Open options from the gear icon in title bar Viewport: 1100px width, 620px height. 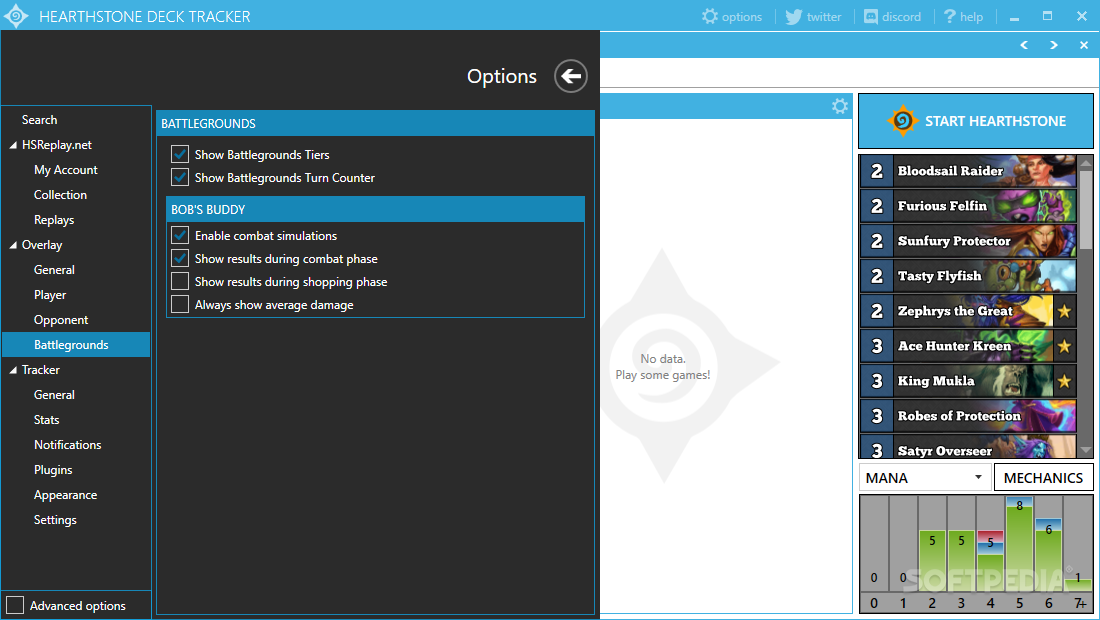point(732,16)
